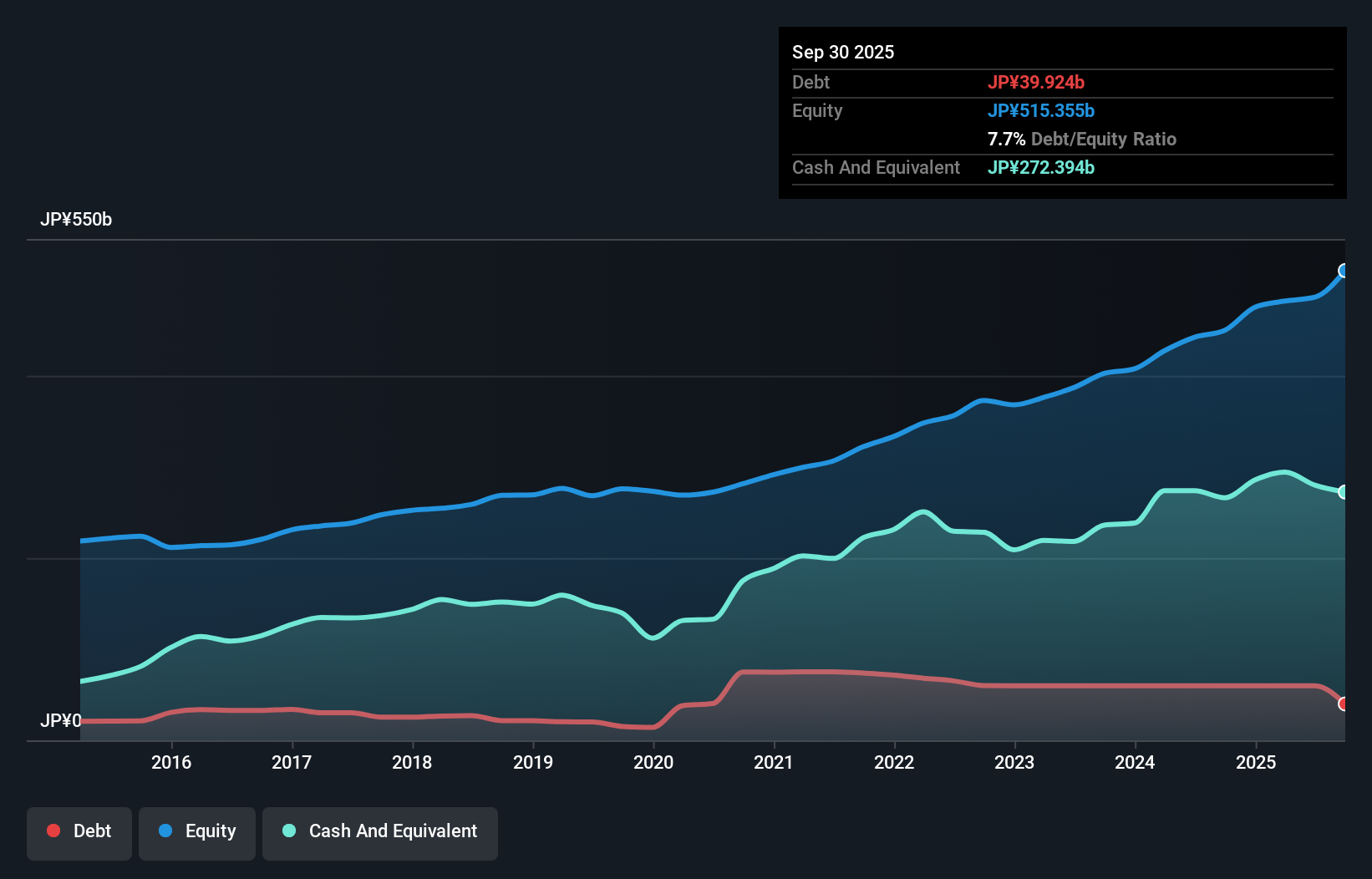The width and height of the screenshot is (1372, 879).
Task: Click the teal Cash And Equivalent legend dot
Action: (289, 831)
